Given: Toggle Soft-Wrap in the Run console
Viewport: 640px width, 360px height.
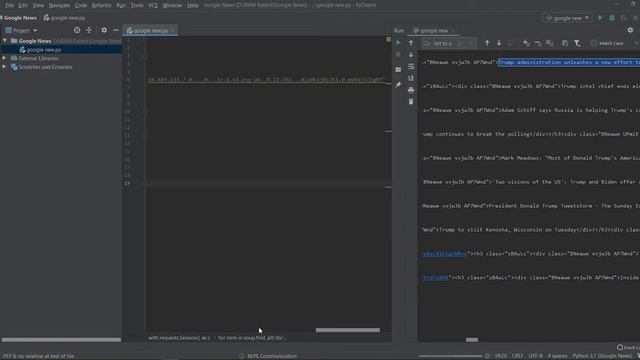Looking at the screenshot, I should [411, 67].
